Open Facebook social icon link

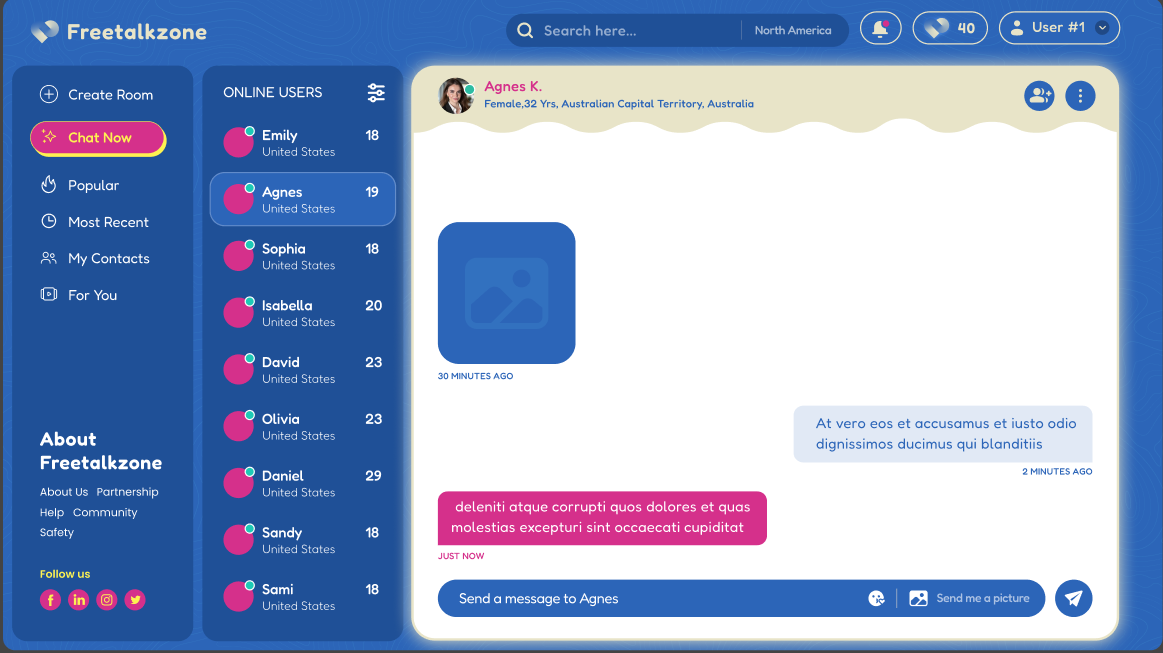point(51,600)
